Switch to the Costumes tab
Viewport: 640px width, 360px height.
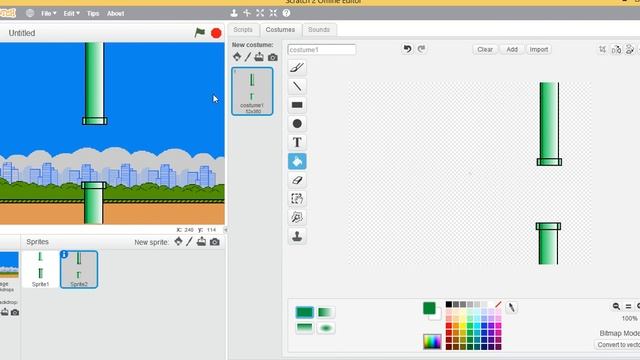280,29
